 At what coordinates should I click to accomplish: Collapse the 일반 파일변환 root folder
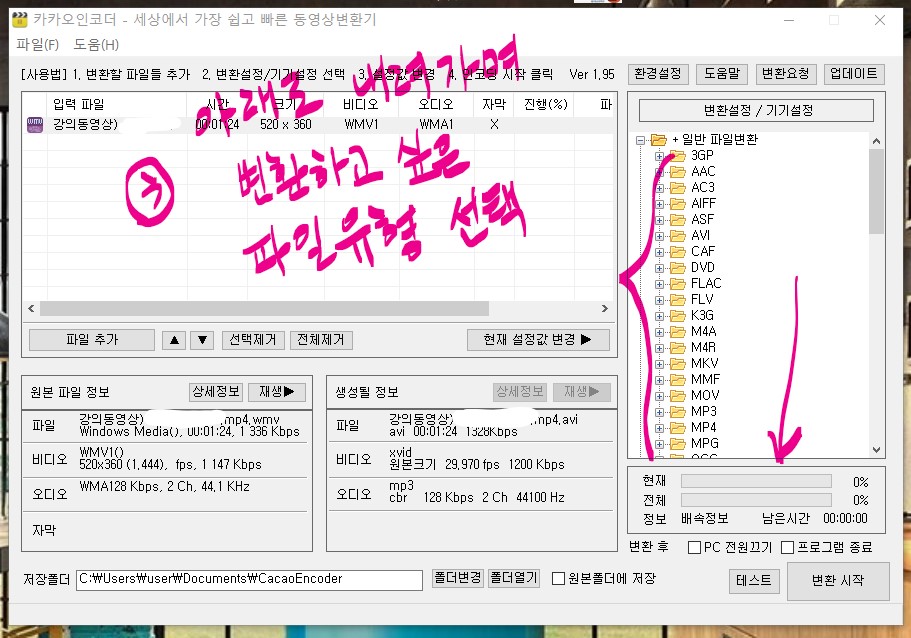point(640,140)
